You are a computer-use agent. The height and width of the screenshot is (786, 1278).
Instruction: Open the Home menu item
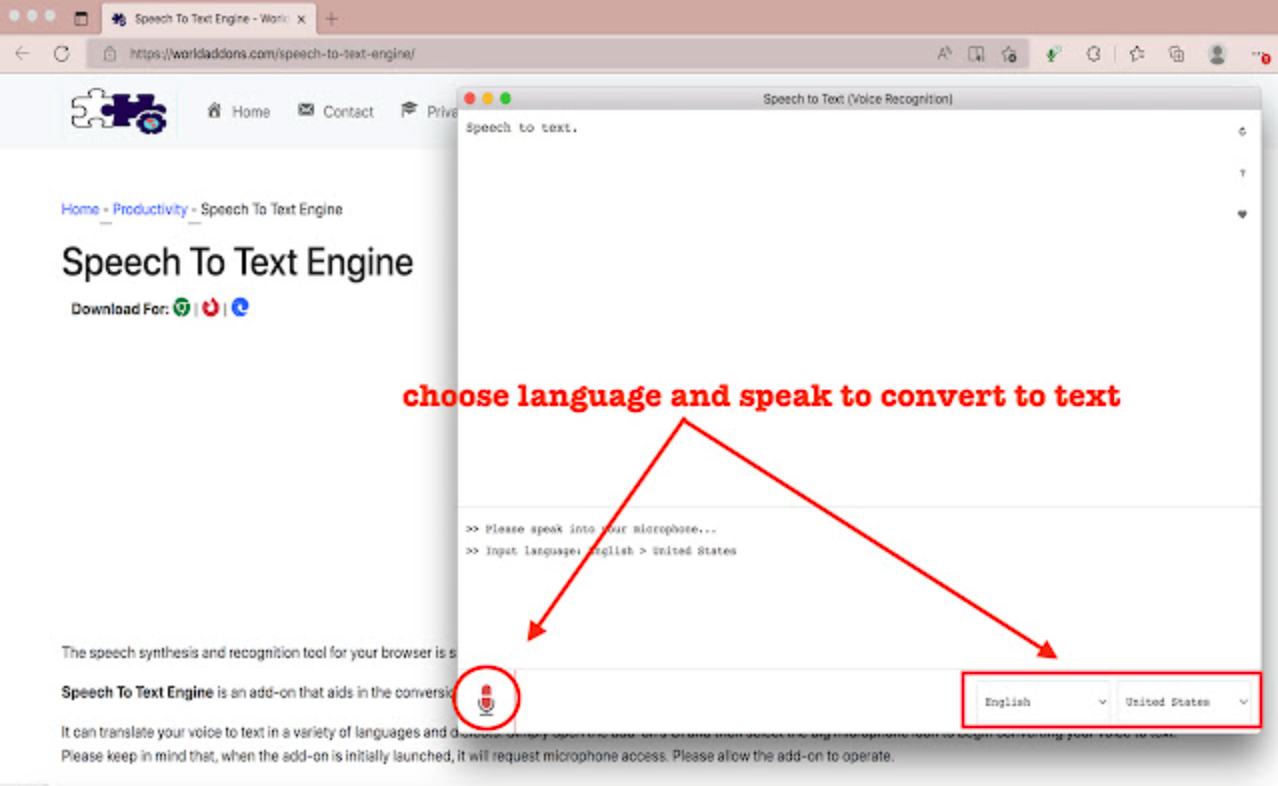point(239,112)
